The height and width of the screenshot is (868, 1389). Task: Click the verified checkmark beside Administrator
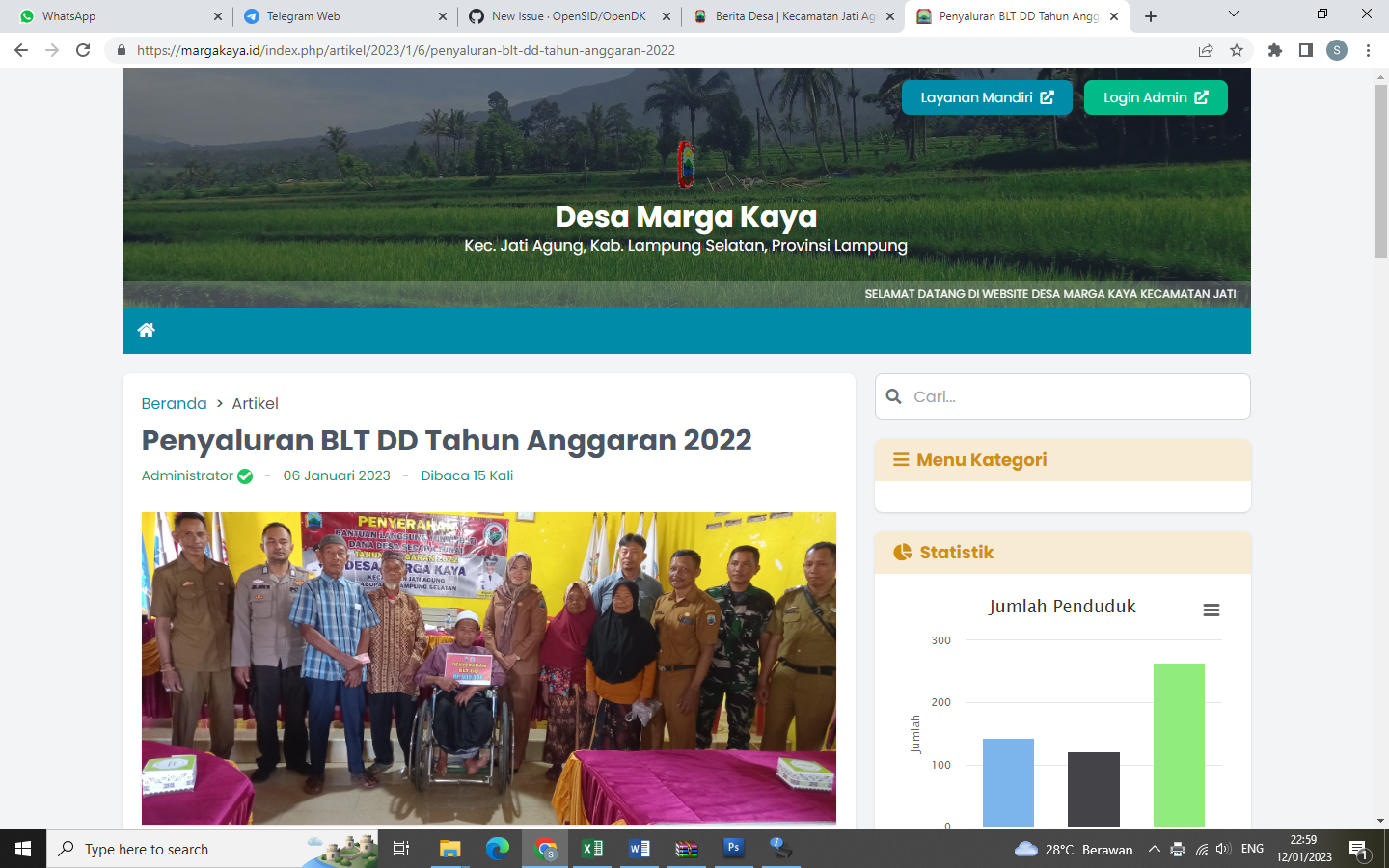pos(245,475)
